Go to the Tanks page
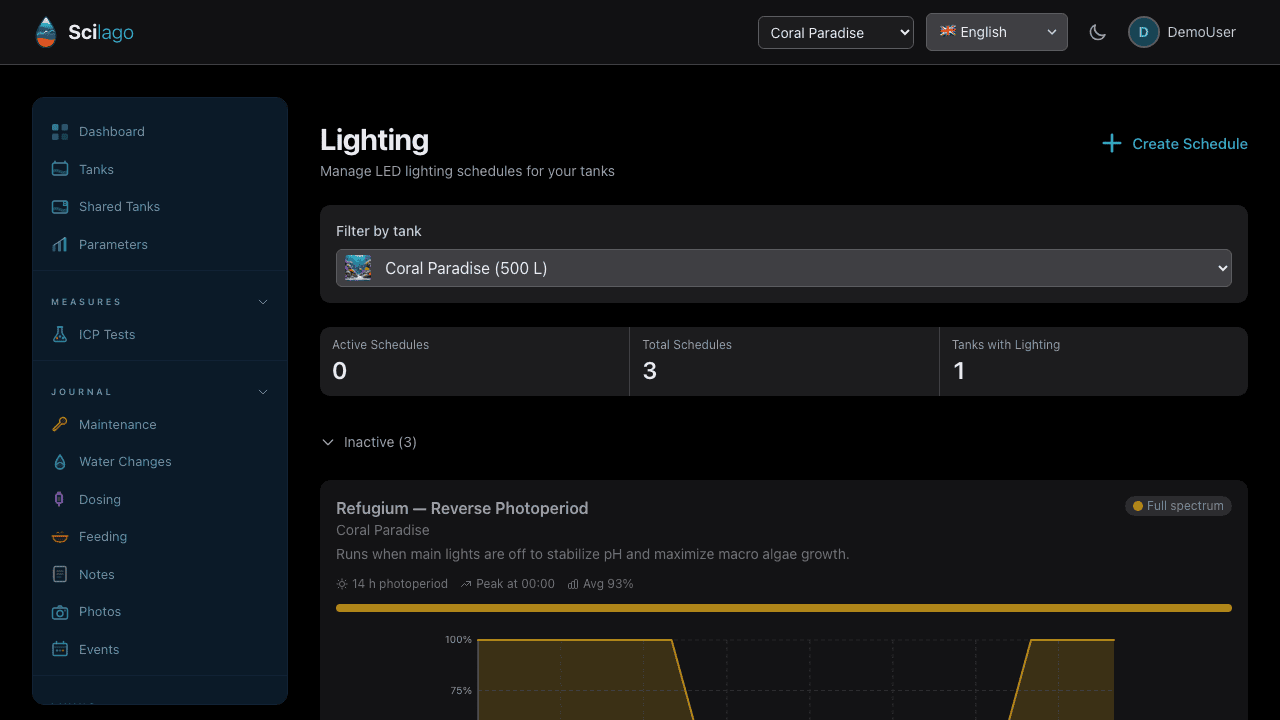This screenshot has width=1280, height=720. pos(160,169)
